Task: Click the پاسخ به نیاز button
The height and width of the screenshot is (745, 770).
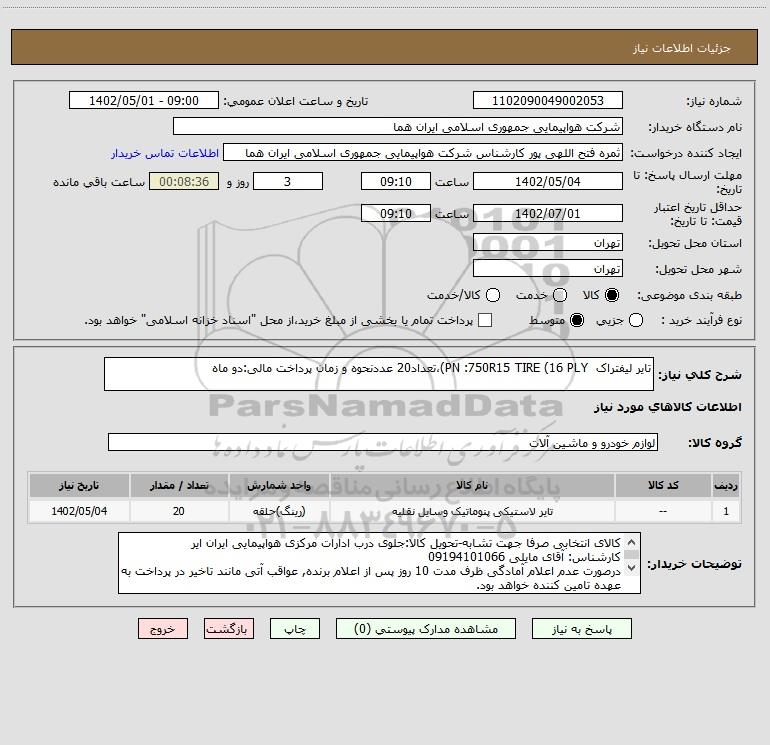Action: (x=581, y=629)
